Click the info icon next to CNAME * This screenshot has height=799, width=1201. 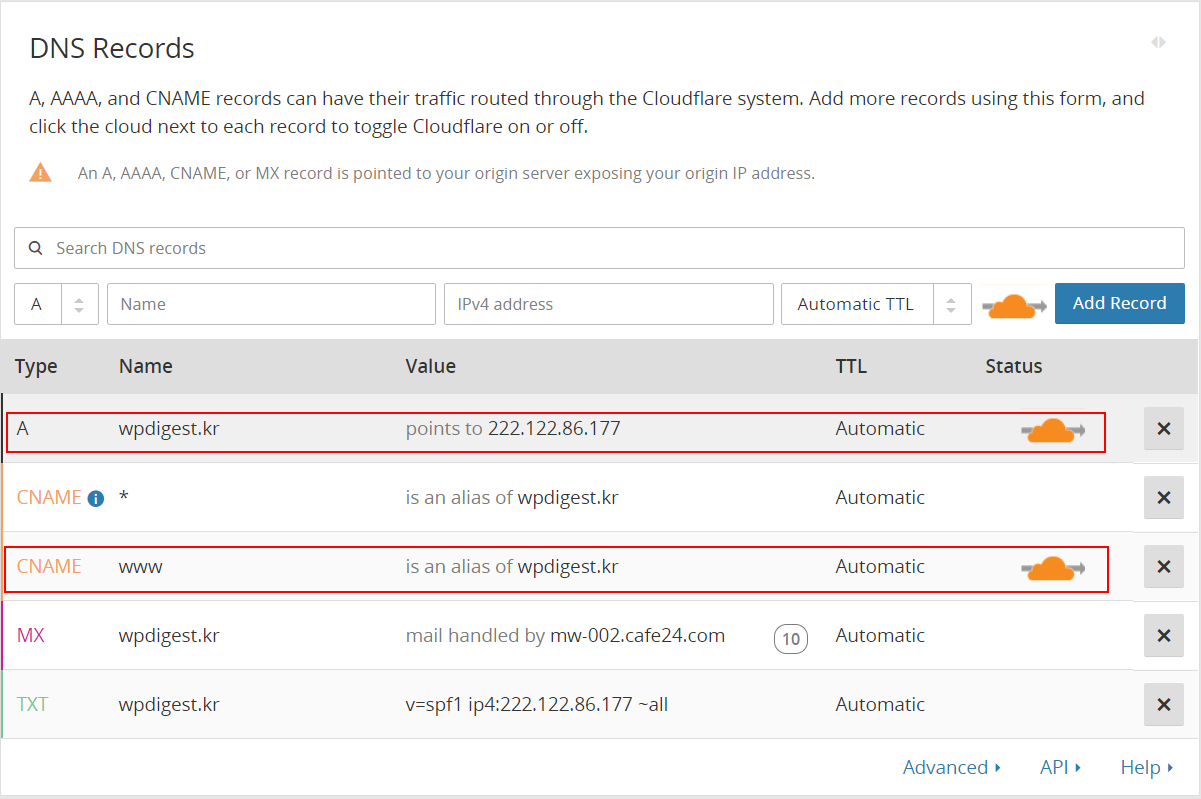(96, 498)
